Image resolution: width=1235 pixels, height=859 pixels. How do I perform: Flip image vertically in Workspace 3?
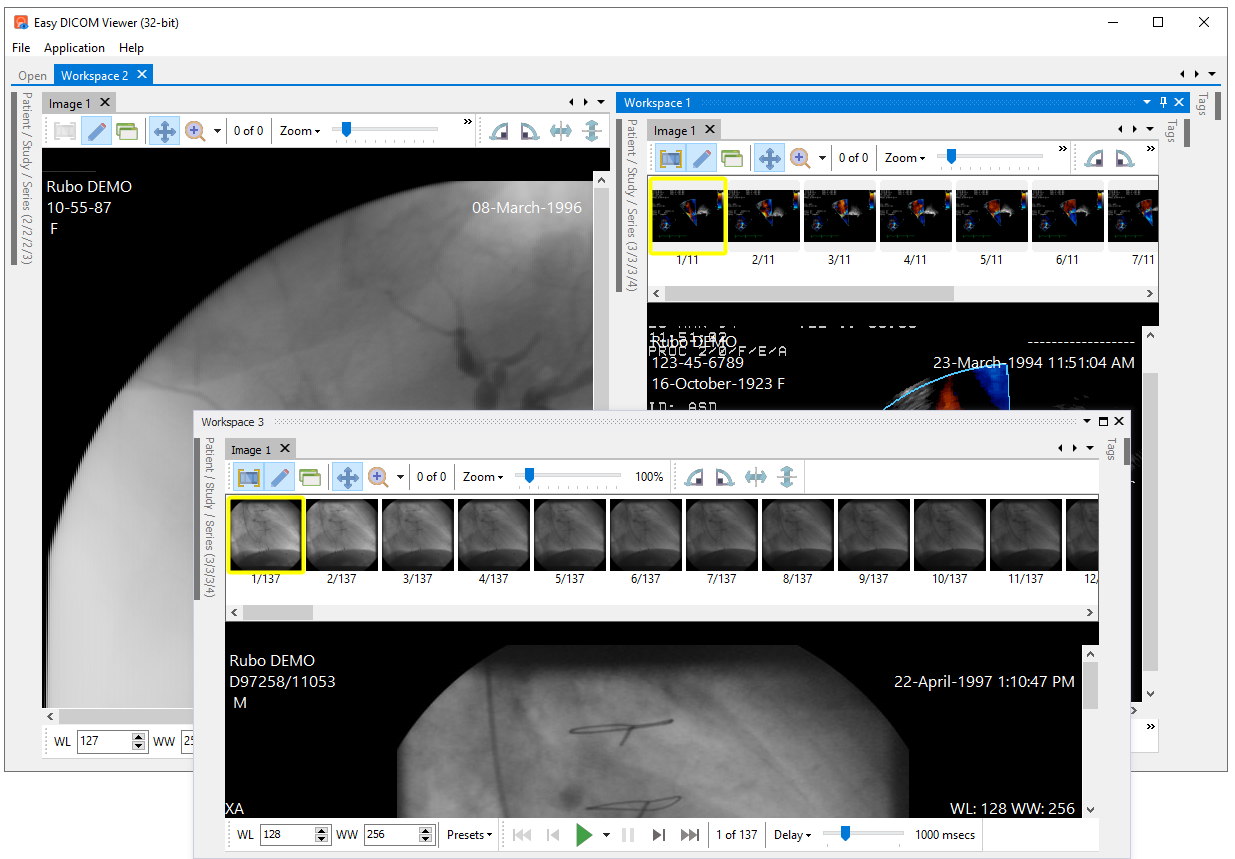pos(786,477)
